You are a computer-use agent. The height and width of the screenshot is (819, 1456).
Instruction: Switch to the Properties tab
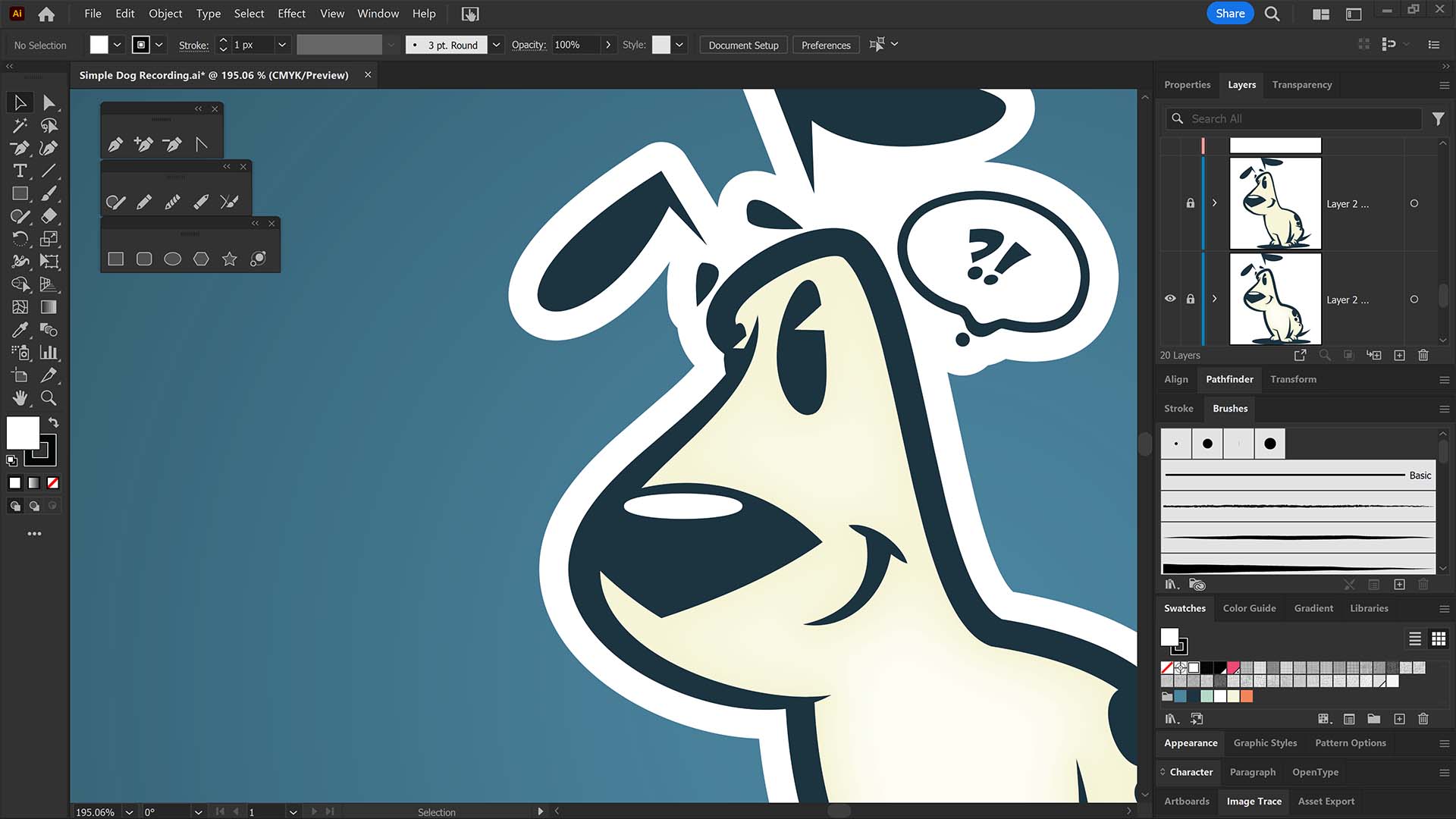click(1187, 85)
